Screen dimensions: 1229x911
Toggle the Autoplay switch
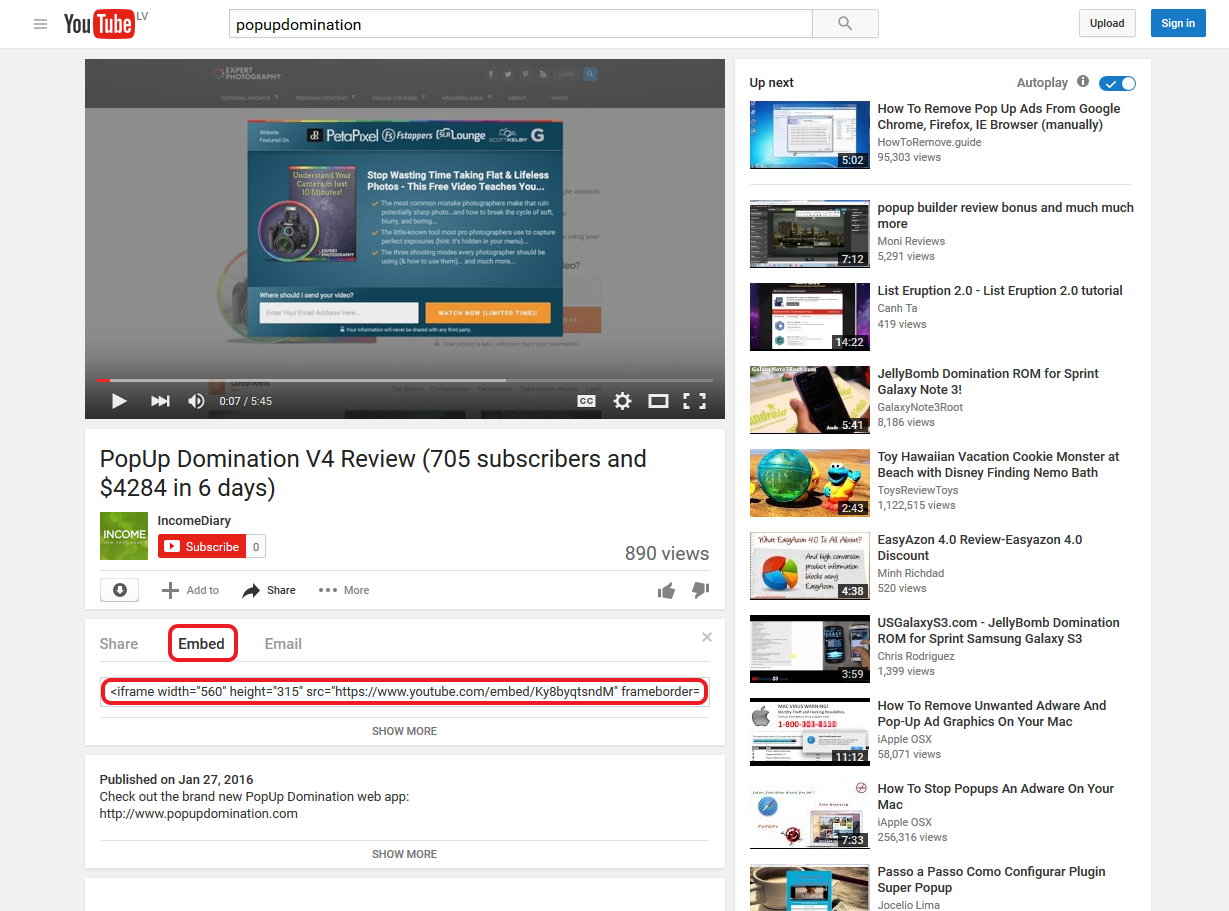1117,83
